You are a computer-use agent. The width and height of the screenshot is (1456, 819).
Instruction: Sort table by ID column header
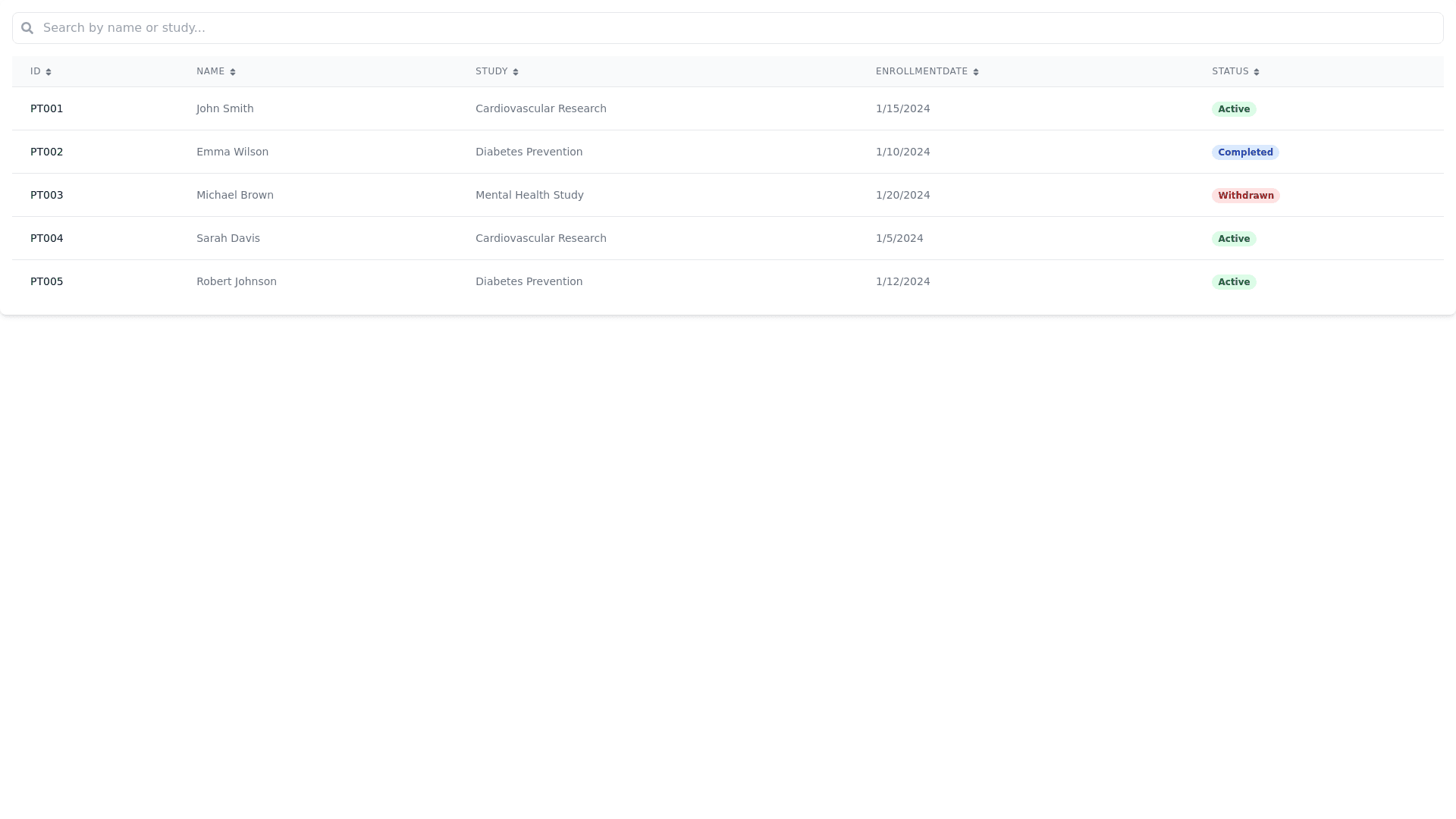click(36, 71)
